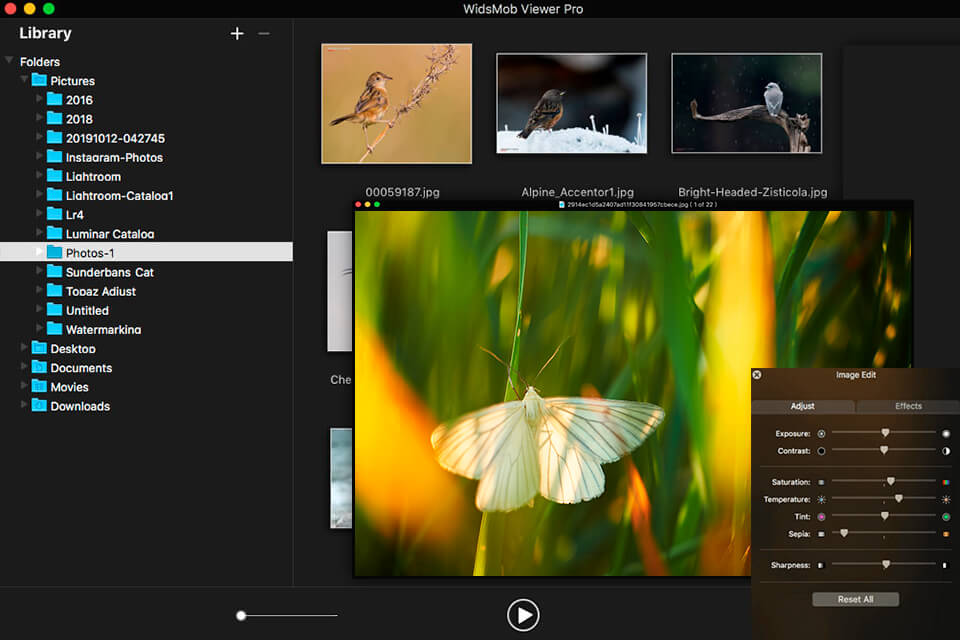Screen dimensions: 960x640
Task: Select the Temperature warm sun icon
Action: coord(945,499)
